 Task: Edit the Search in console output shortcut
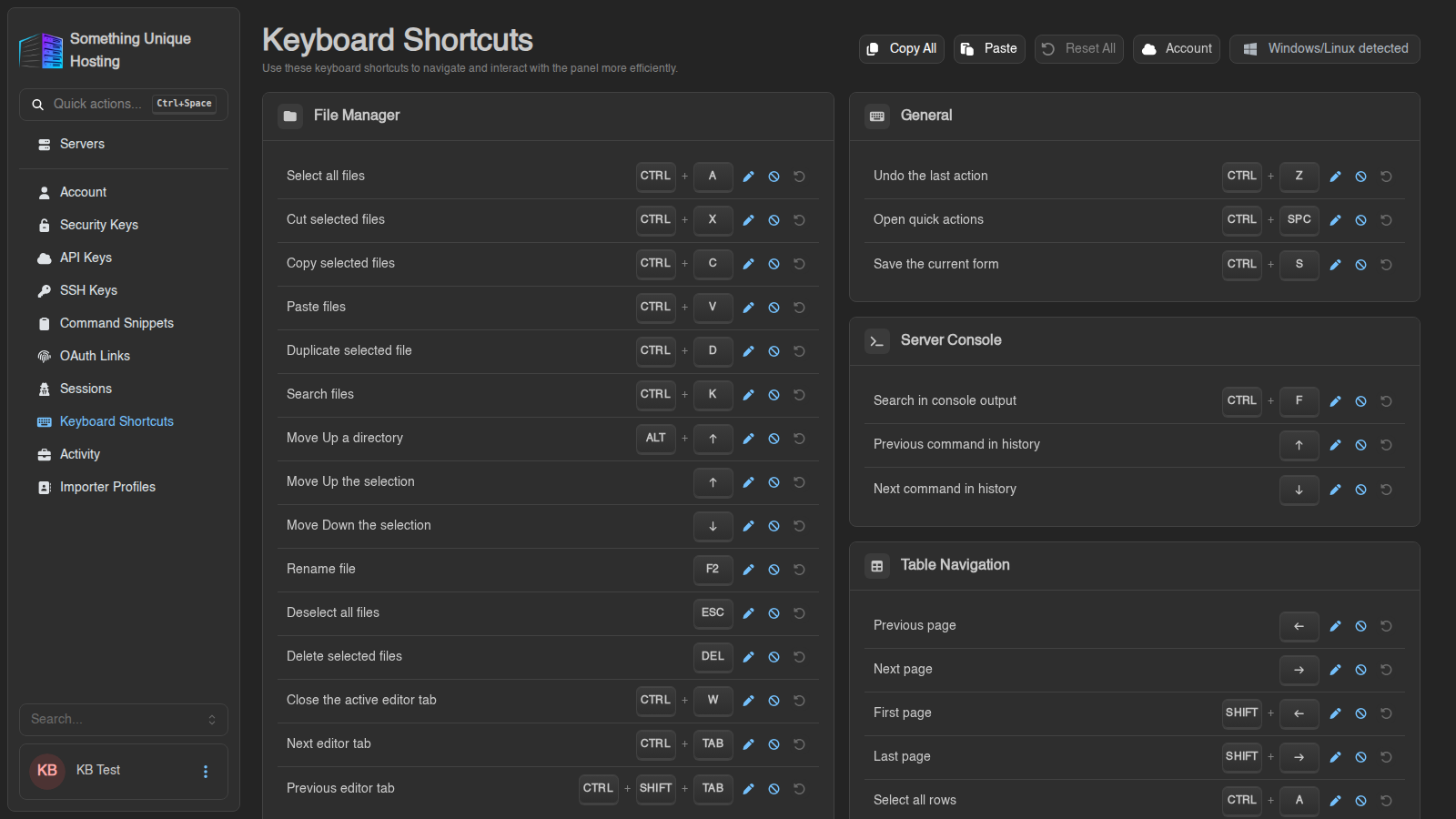pos(1335,401)
